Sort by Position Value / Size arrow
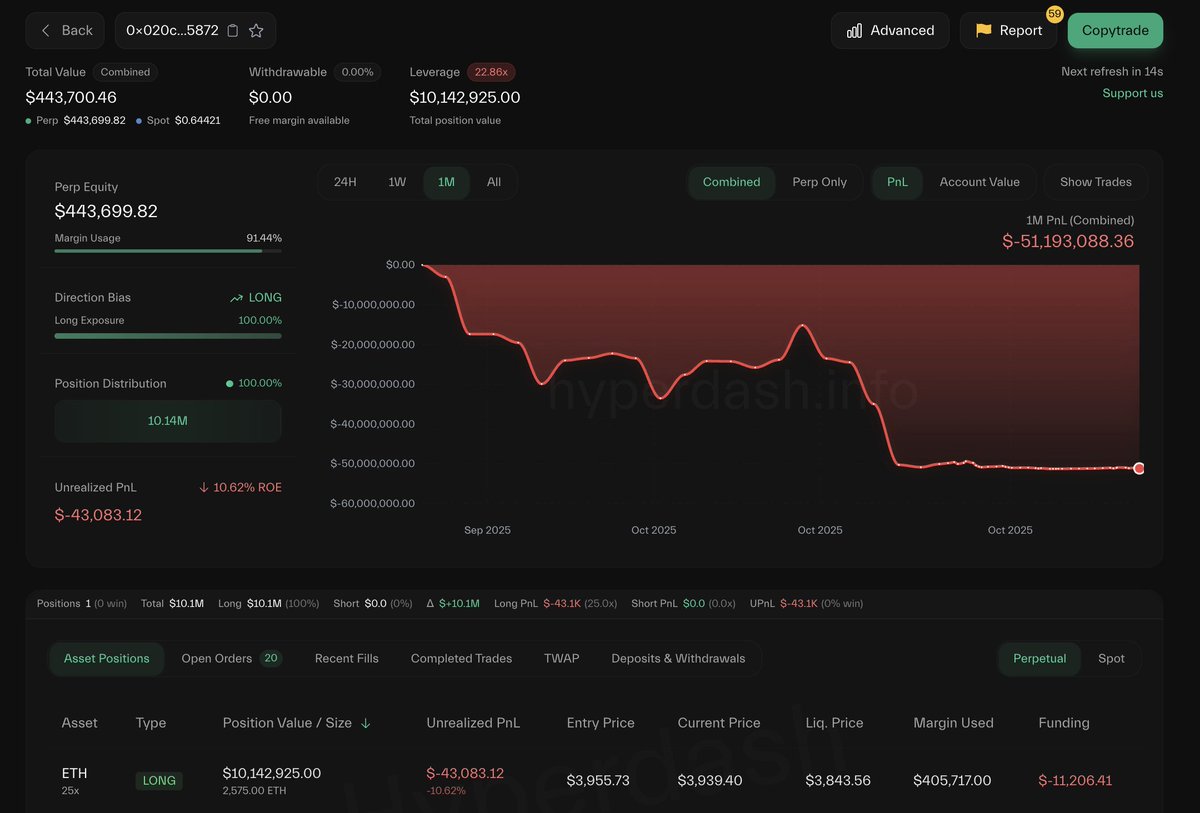Image resolution: width=1200 pixels, height=813 pixels. click(365, 723)
